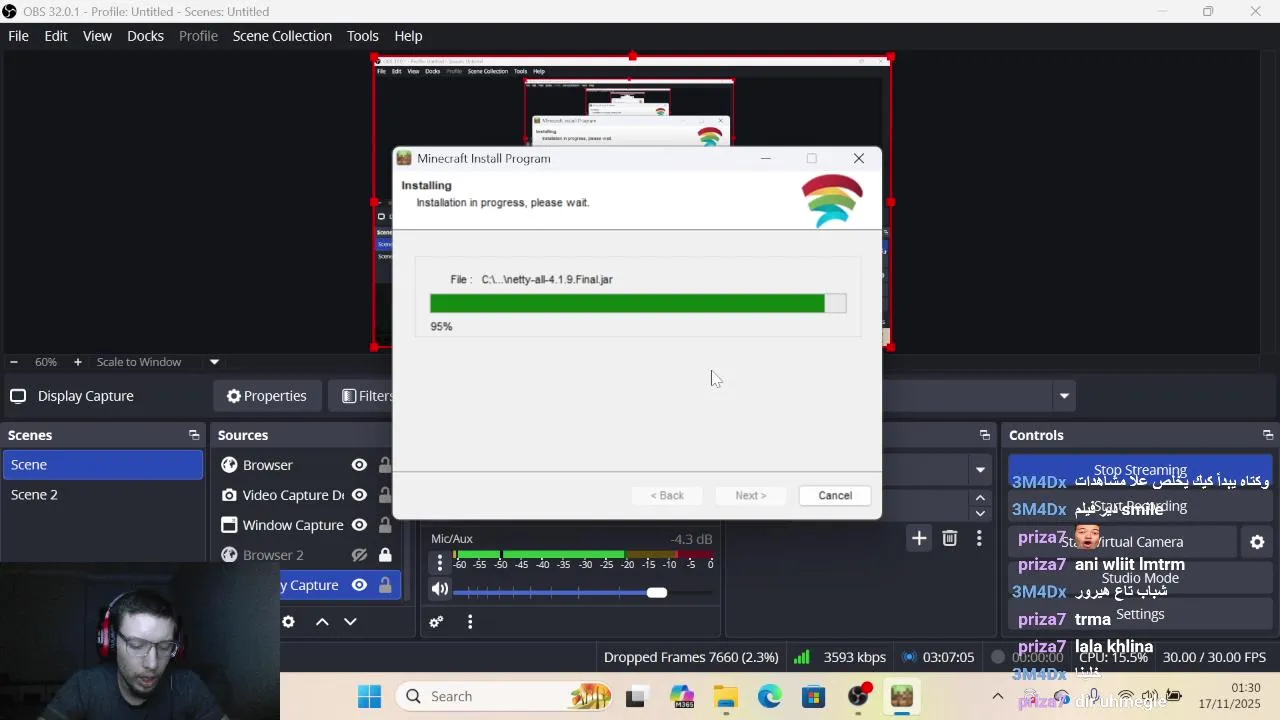Image resolution: width=1280 pixels, height=720 pixels.
Task: Open Mic/Aux options three-dot menu
Action: click(x=439, y=564)
